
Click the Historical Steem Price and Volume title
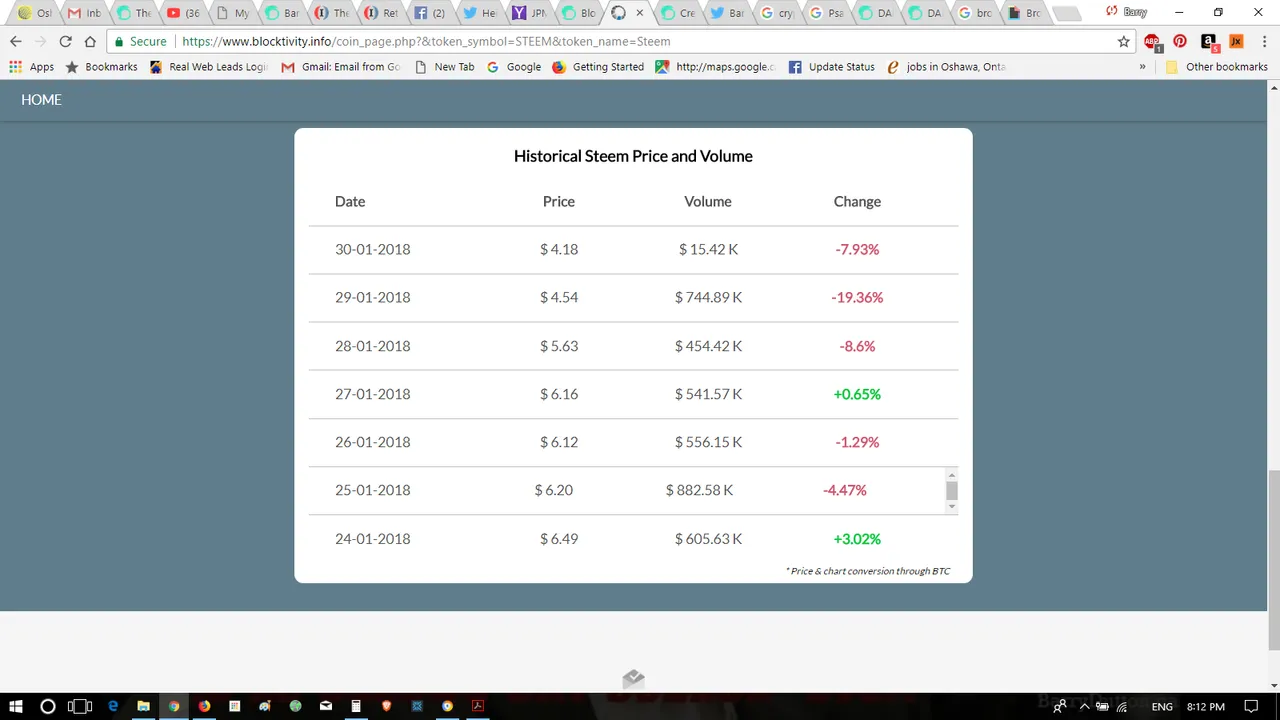coord(633,156)
